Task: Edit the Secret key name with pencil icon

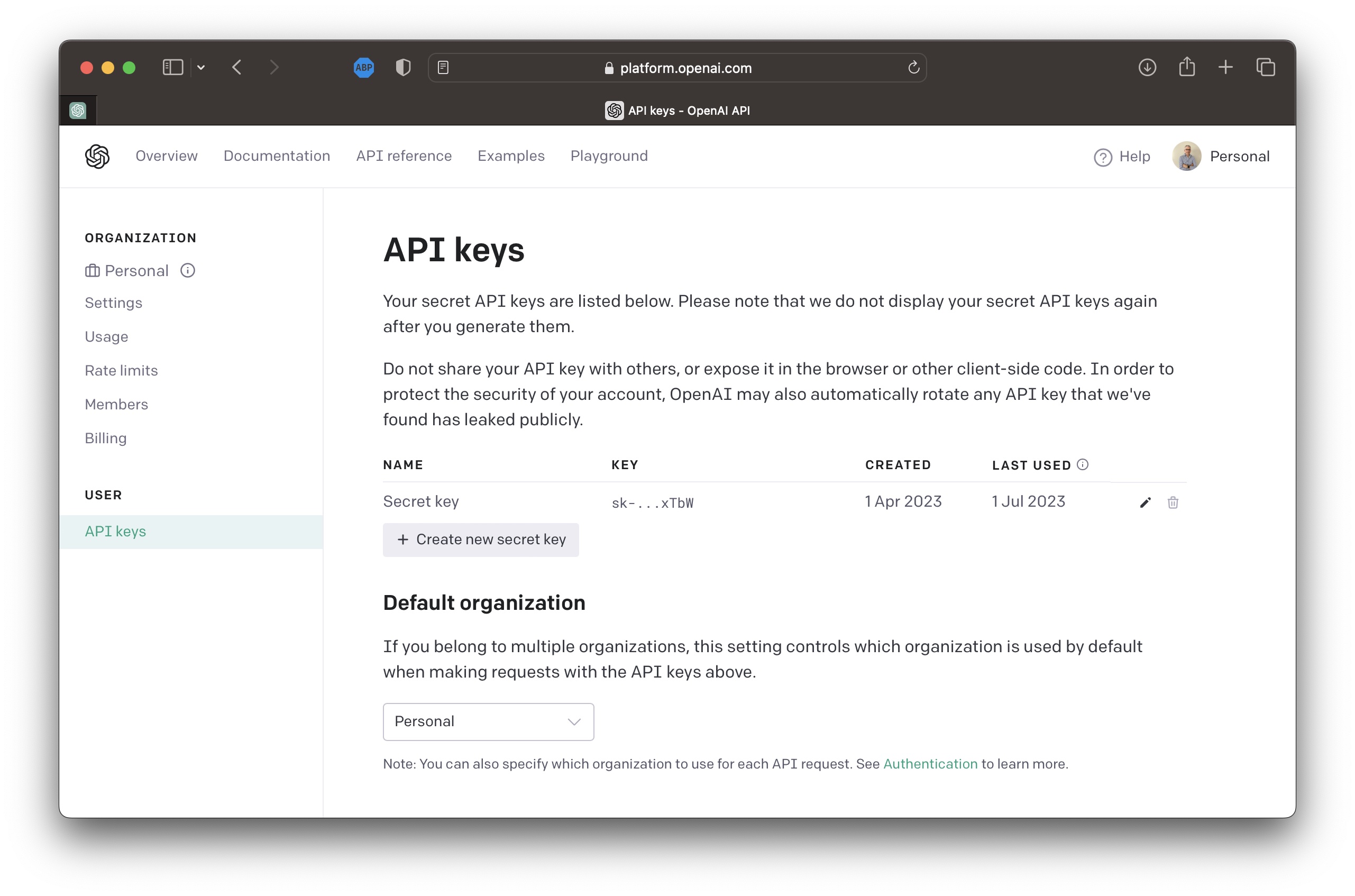Action: click(1145, 502)
